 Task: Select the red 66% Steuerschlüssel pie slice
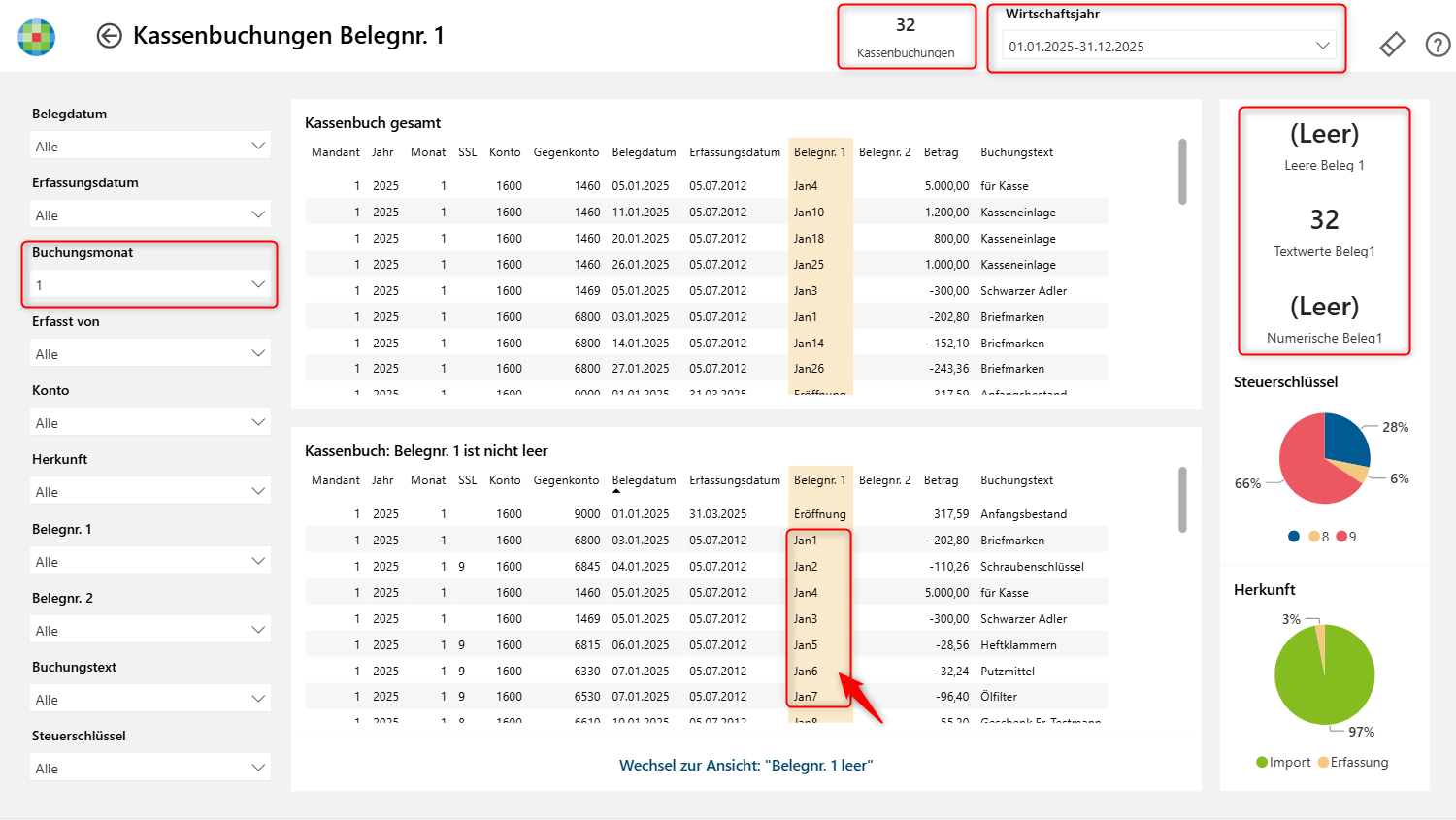pyautogui.click(x=1306, y=466)
